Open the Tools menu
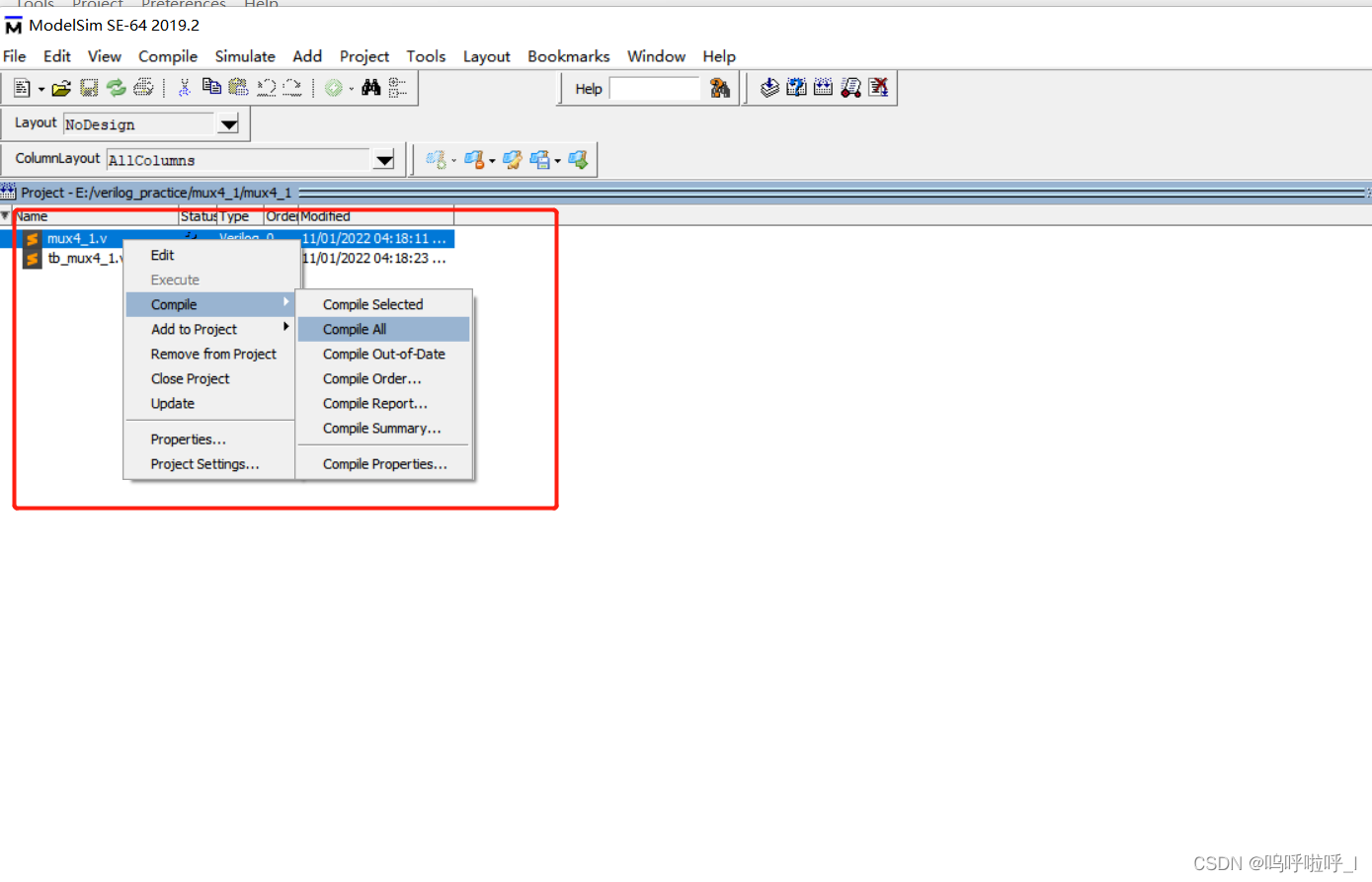This screenshot has height=882, width=1372. pyautogui.click(x=426, y=56)
